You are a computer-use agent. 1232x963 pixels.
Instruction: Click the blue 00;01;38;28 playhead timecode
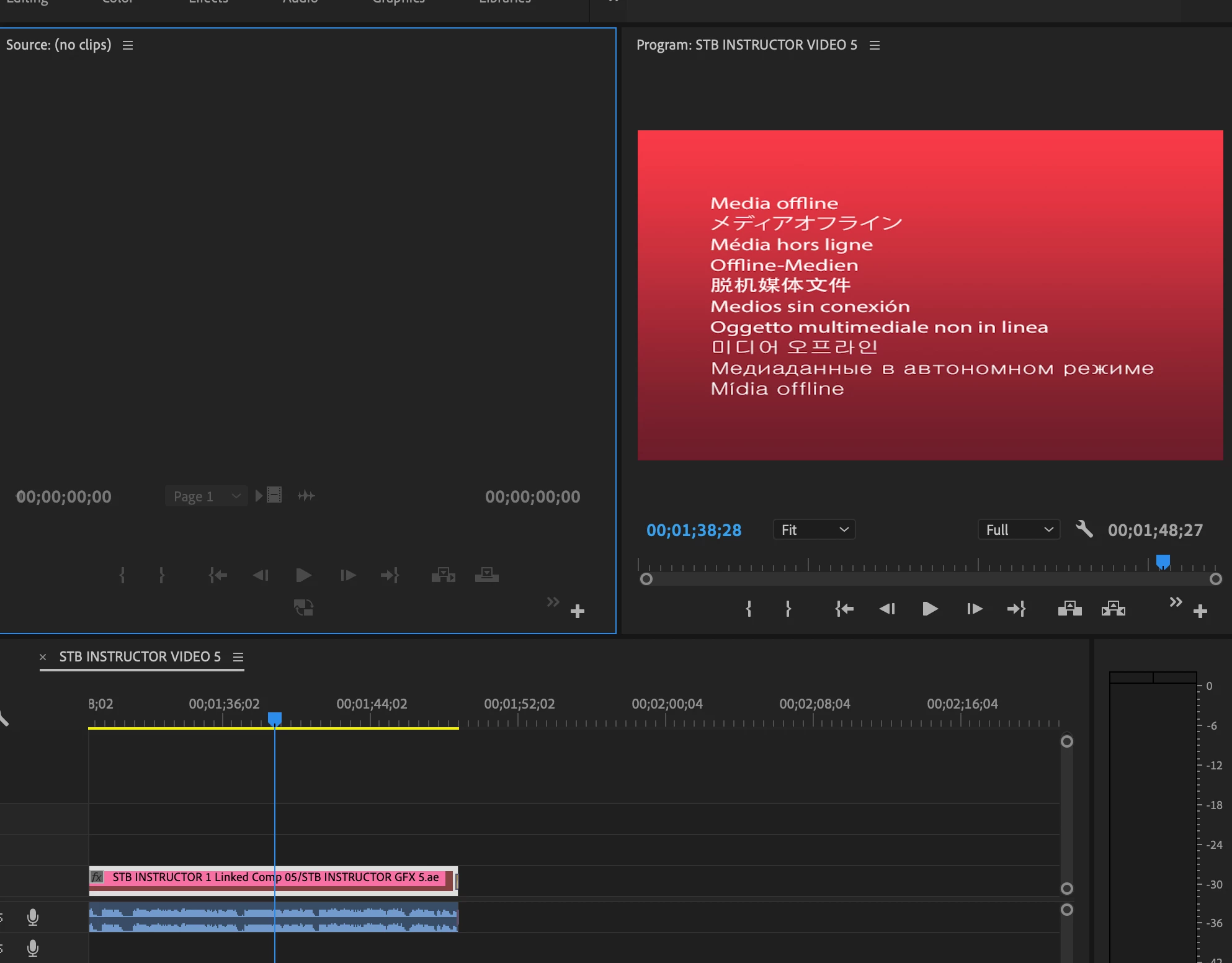click(694, 531)
